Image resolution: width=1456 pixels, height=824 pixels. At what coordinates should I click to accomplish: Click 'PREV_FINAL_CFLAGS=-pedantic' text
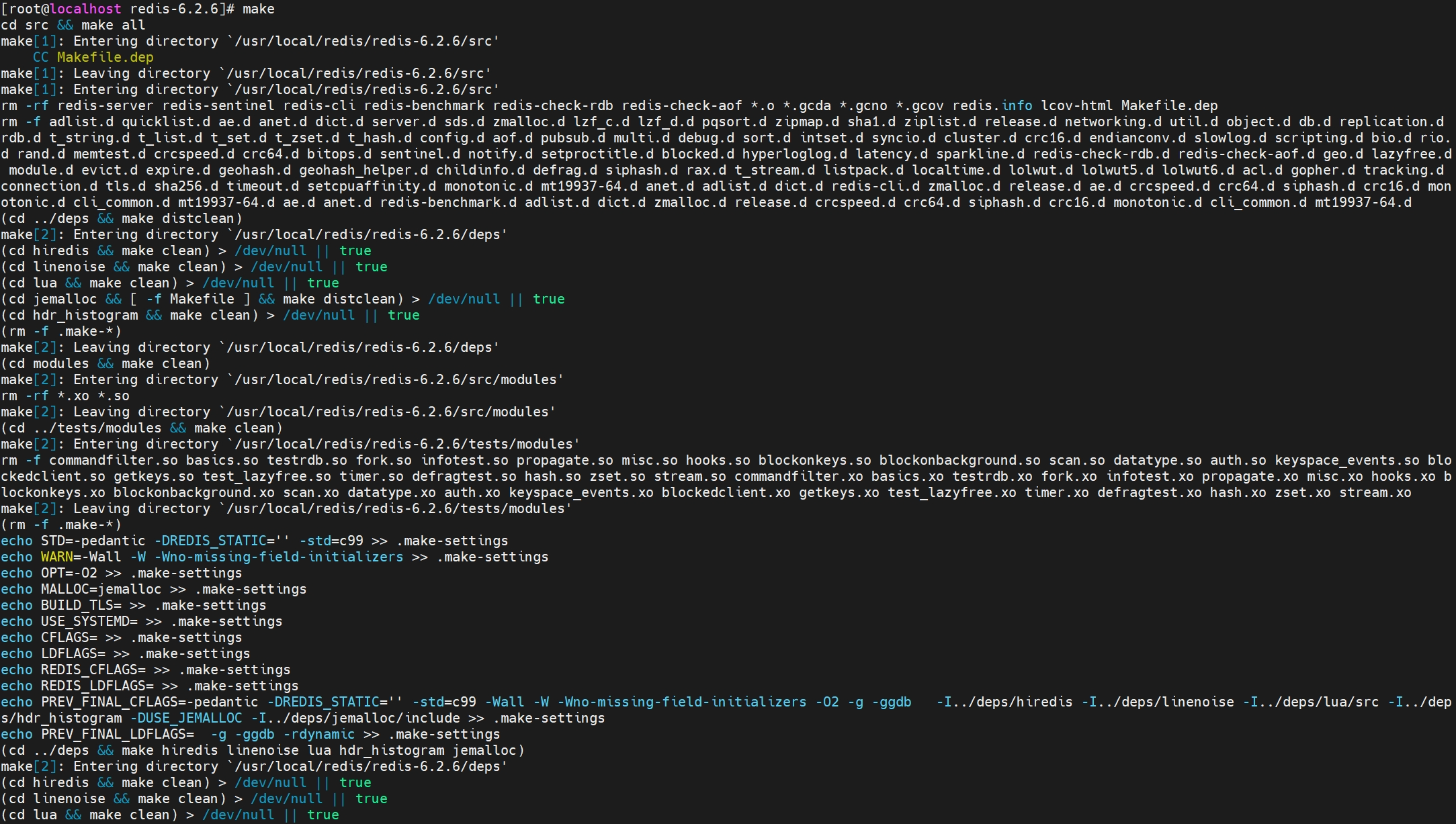[x=150, y=702]
